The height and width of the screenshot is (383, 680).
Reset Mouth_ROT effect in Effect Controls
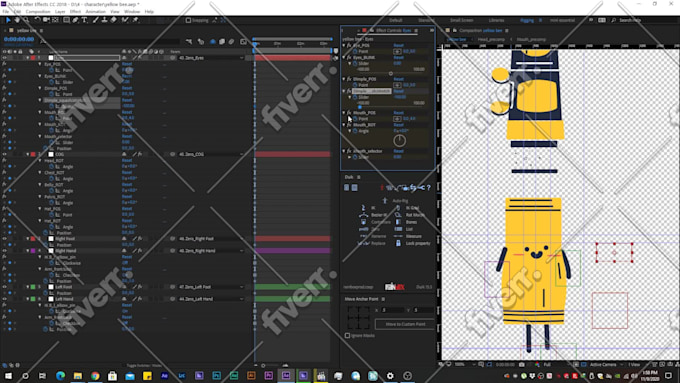[398, 125]
